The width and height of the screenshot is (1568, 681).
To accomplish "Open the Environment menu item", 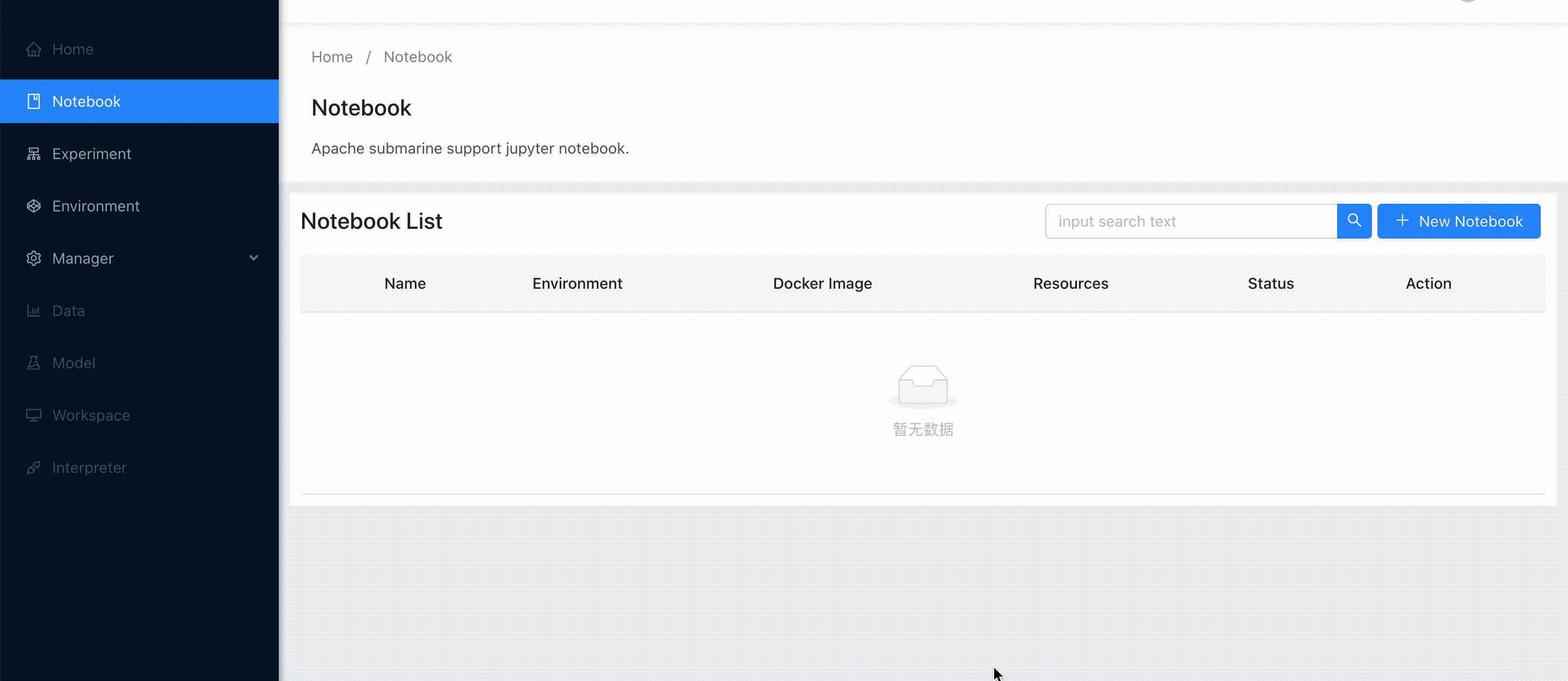I will point(96,206).
